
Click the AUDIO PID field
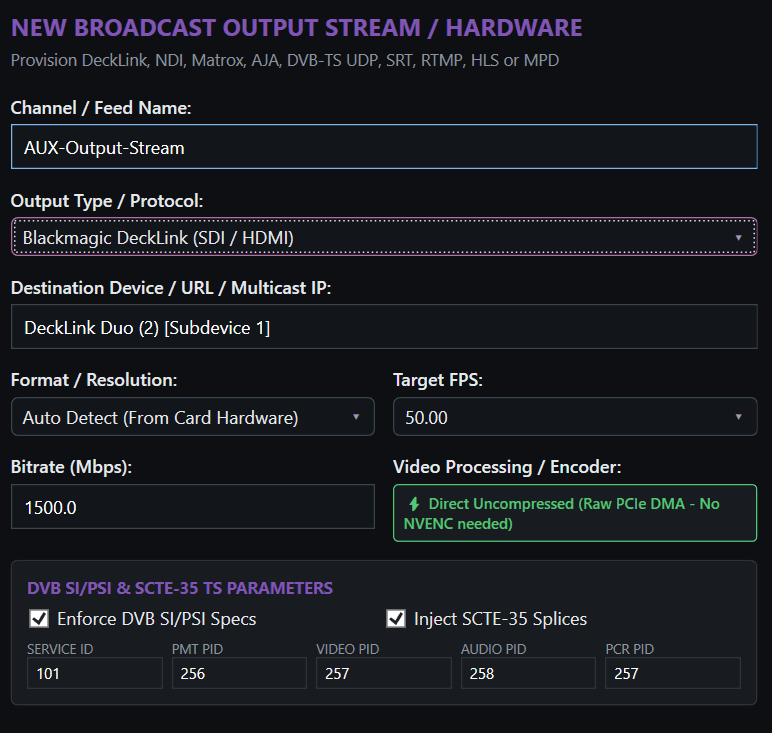tap(528, 673)
